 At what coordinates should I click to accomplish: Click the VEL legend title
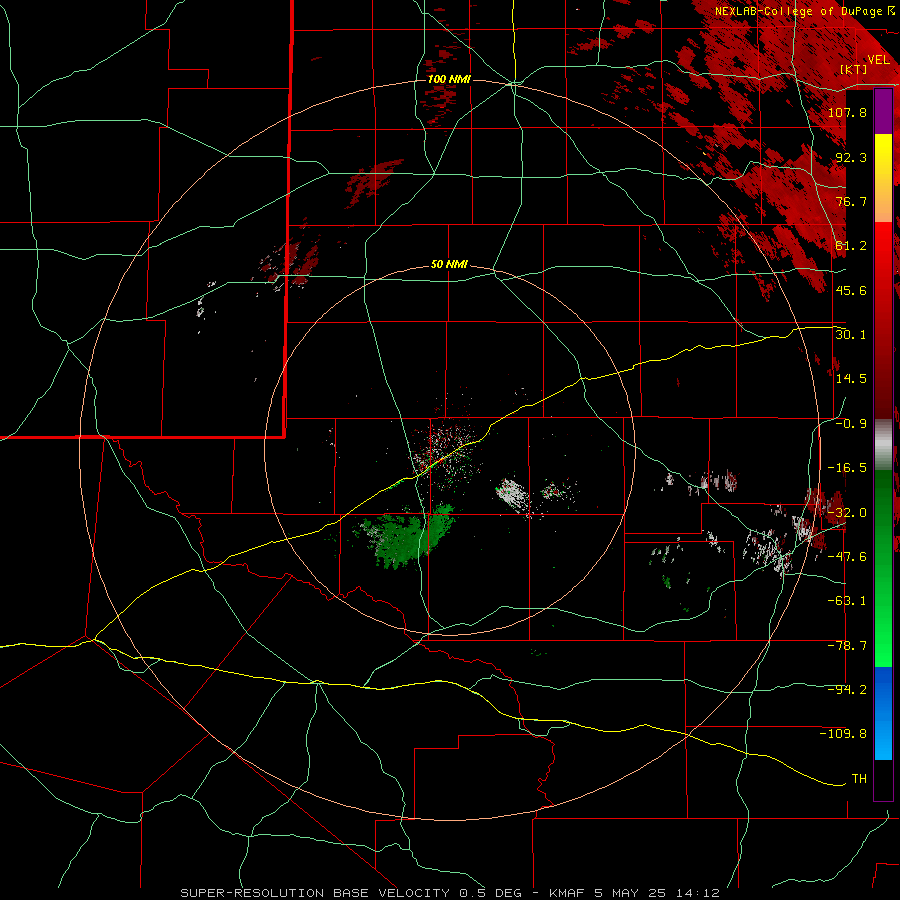pyautogui.click(x=878, y=60)
